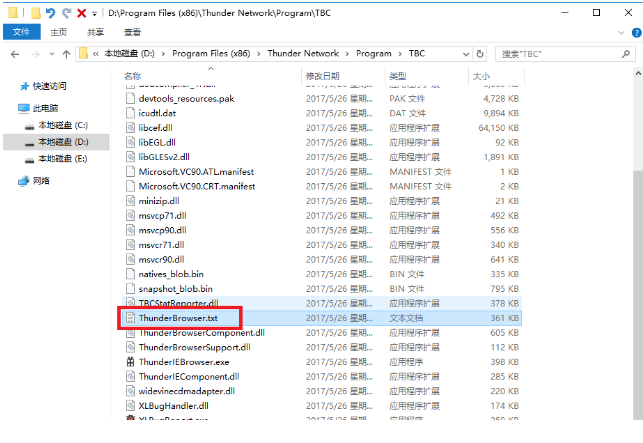Select icudtl.dat file
This screenshot has width=643, height=443.
[x=157, y=113]
